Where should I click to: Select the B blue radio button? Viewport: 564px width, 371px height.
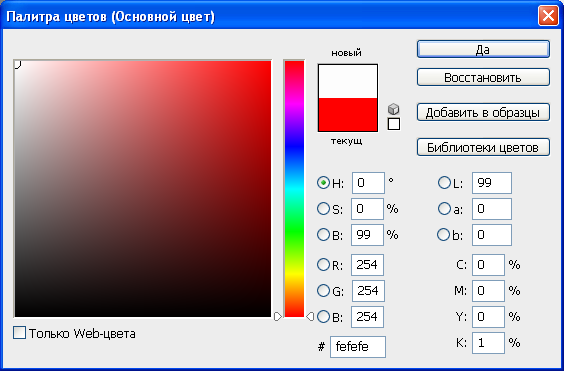tap(323, 317)
